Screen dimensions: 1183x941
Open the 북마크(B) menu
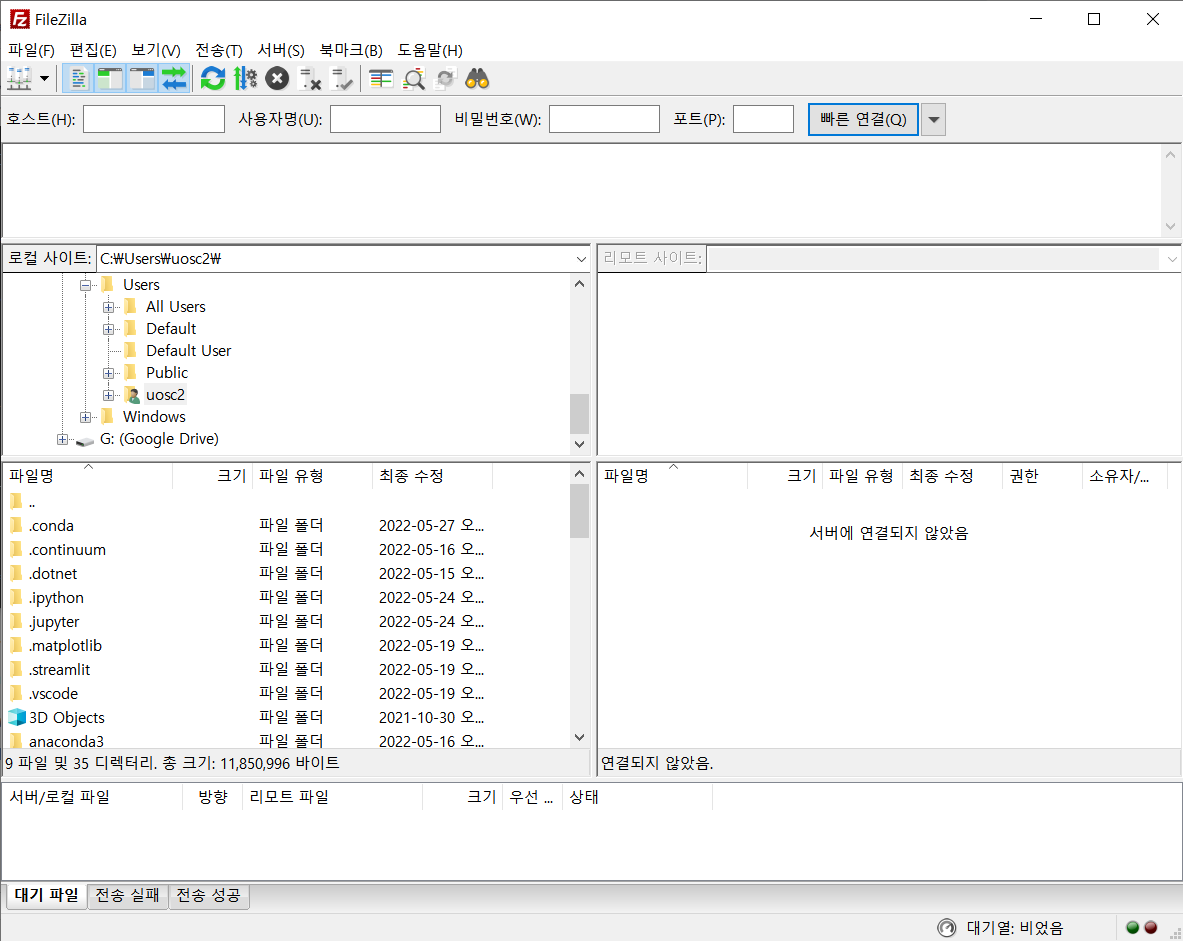(x=351, y=50)
